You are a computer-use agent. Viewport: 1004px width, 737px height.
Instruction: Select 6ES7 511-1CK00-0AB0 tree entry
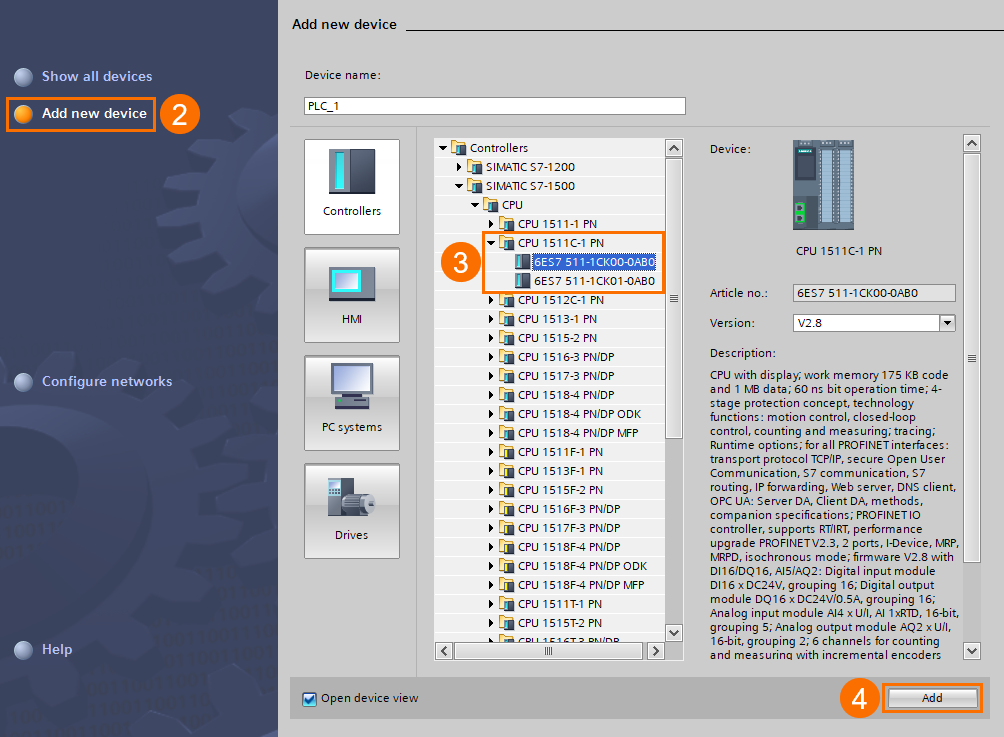(594, 262)
